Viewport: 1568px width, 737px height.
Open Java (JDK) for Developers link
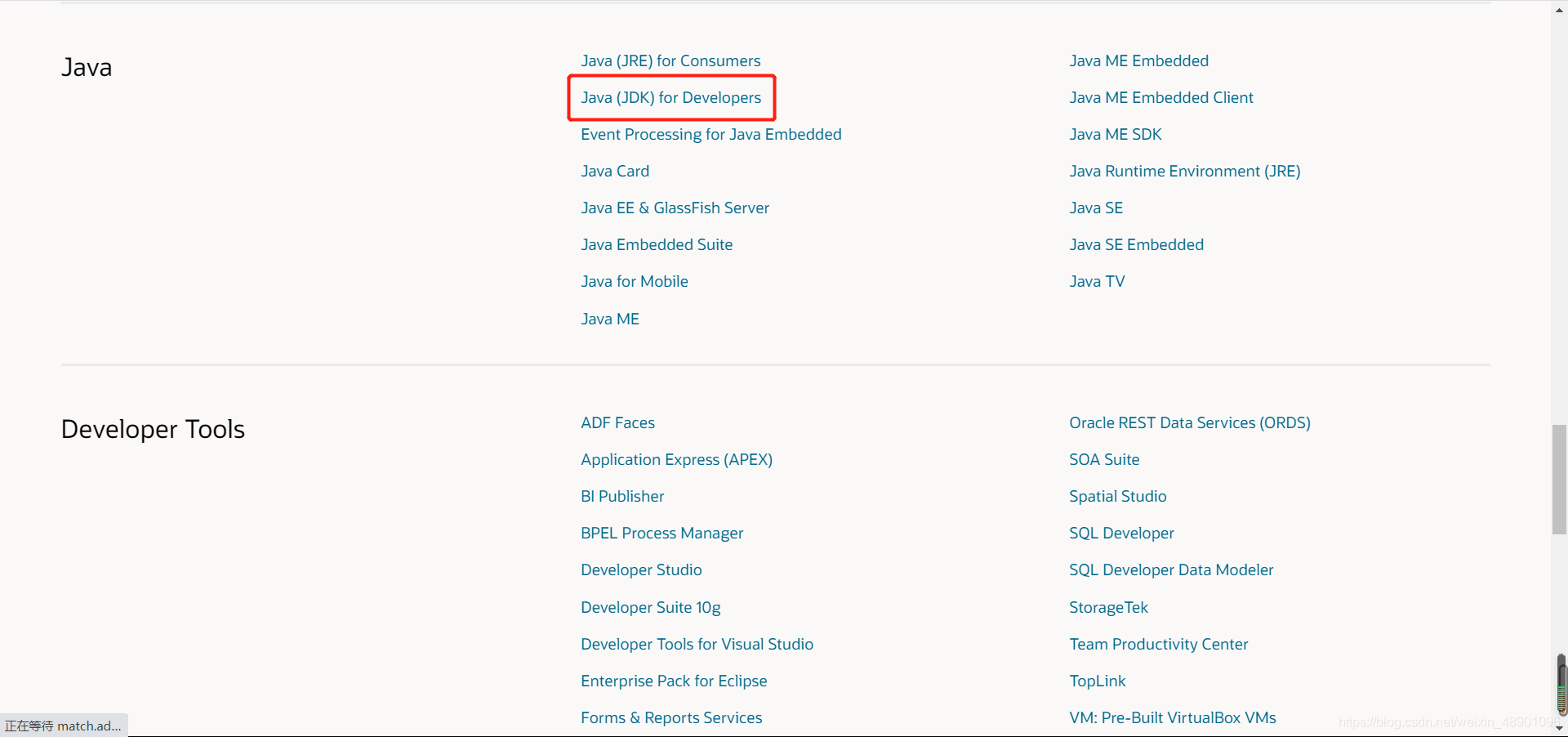pyautogui.click(x=671, y=98)
